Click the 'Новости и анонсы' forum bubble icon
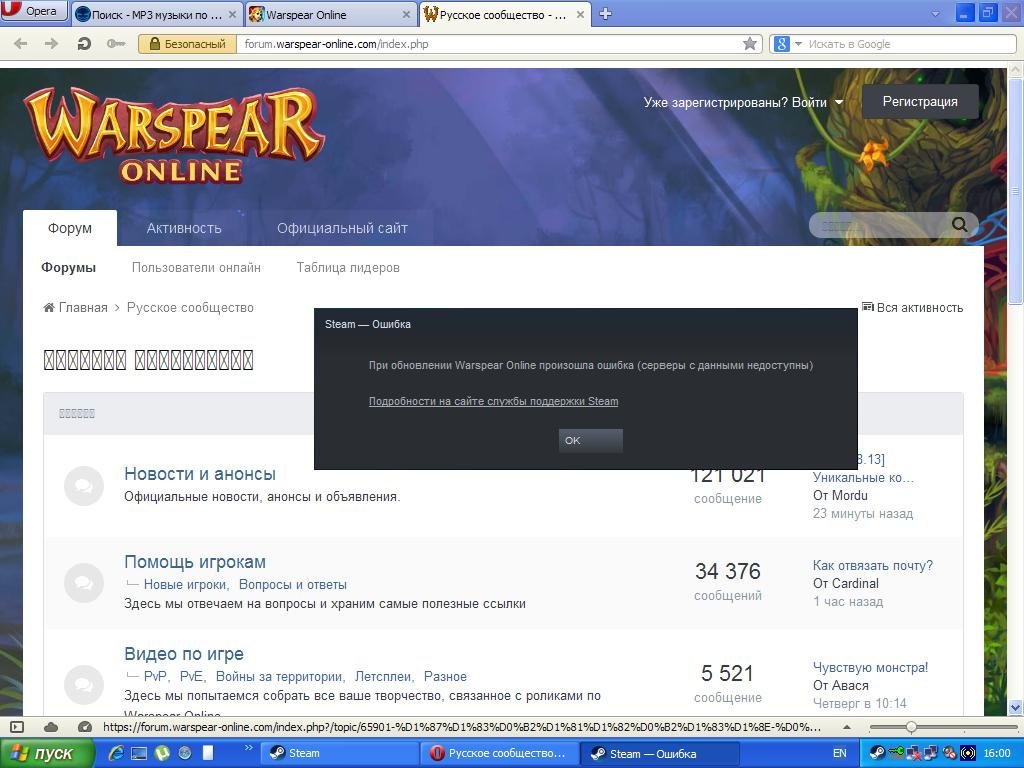The height and width of the screenshot is (768, 1024). pyautogui.click(x=84, y=486)
